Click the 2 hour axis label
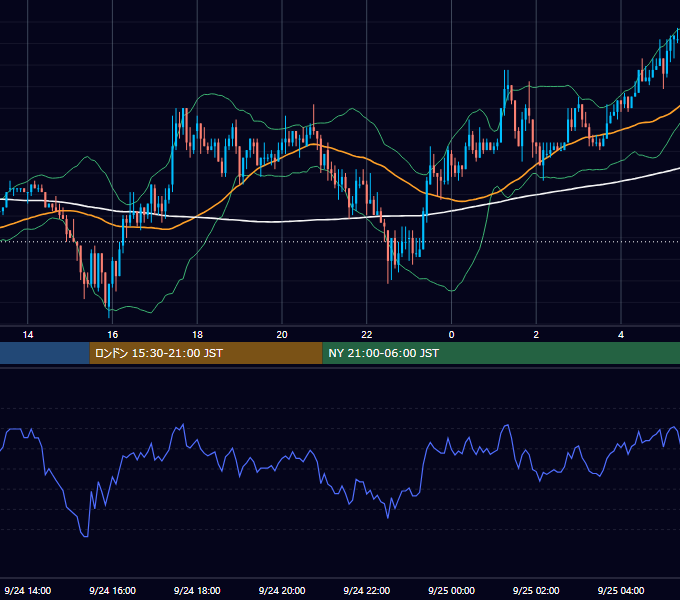Screen dimensions: 680x600 536,335
